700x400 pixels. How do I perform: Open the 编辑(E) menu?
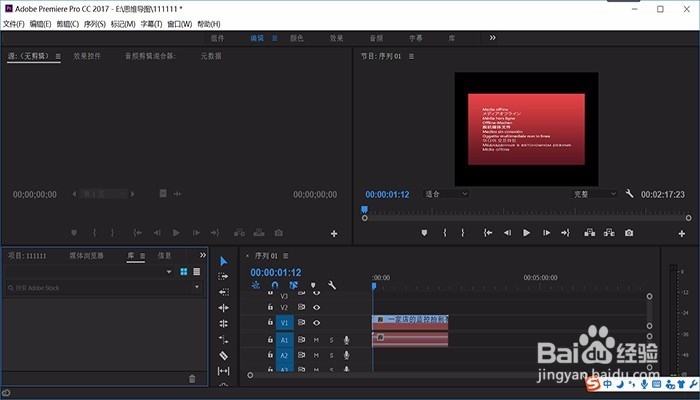coord(40,24)
